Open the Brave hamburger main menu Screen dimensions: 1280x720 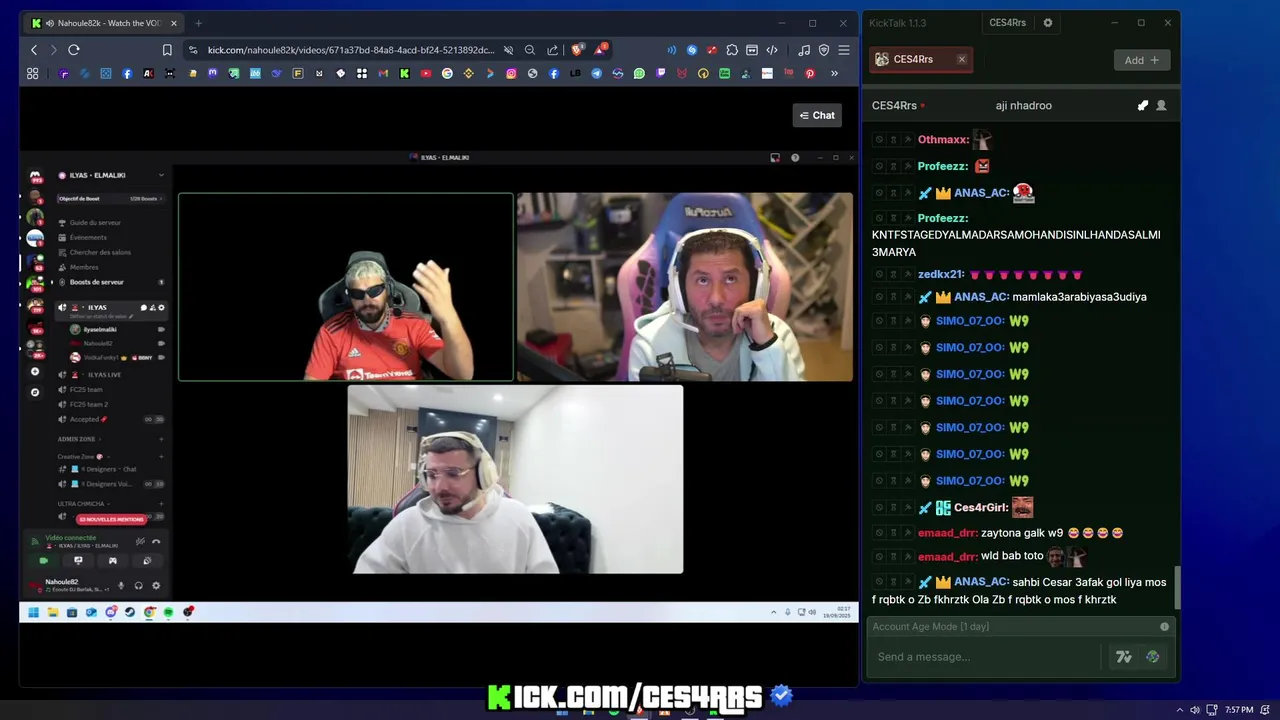pyautogui.click(x=844, y=50)
